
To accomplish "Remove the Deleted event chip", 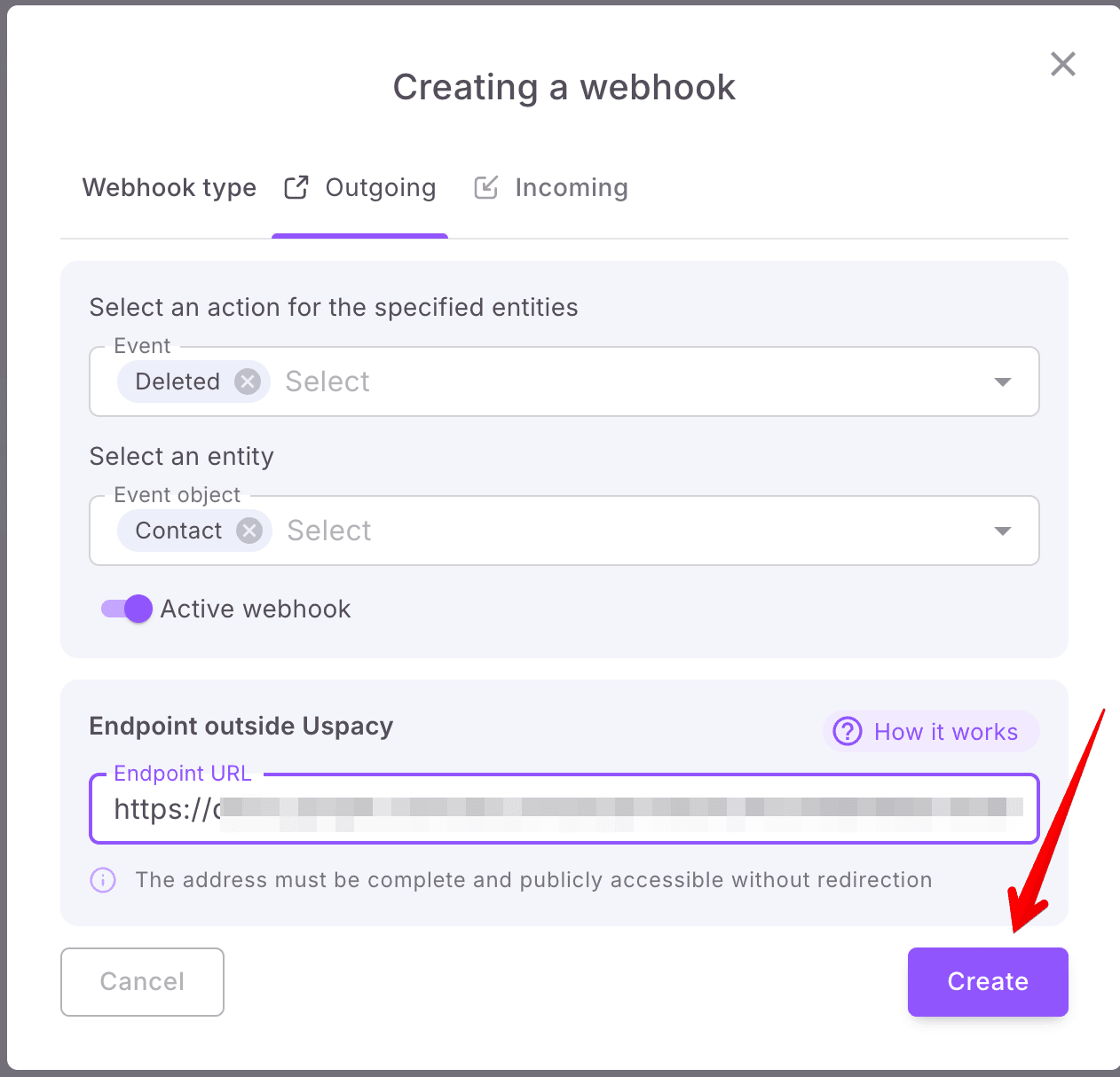I will (x=248, y=381).
